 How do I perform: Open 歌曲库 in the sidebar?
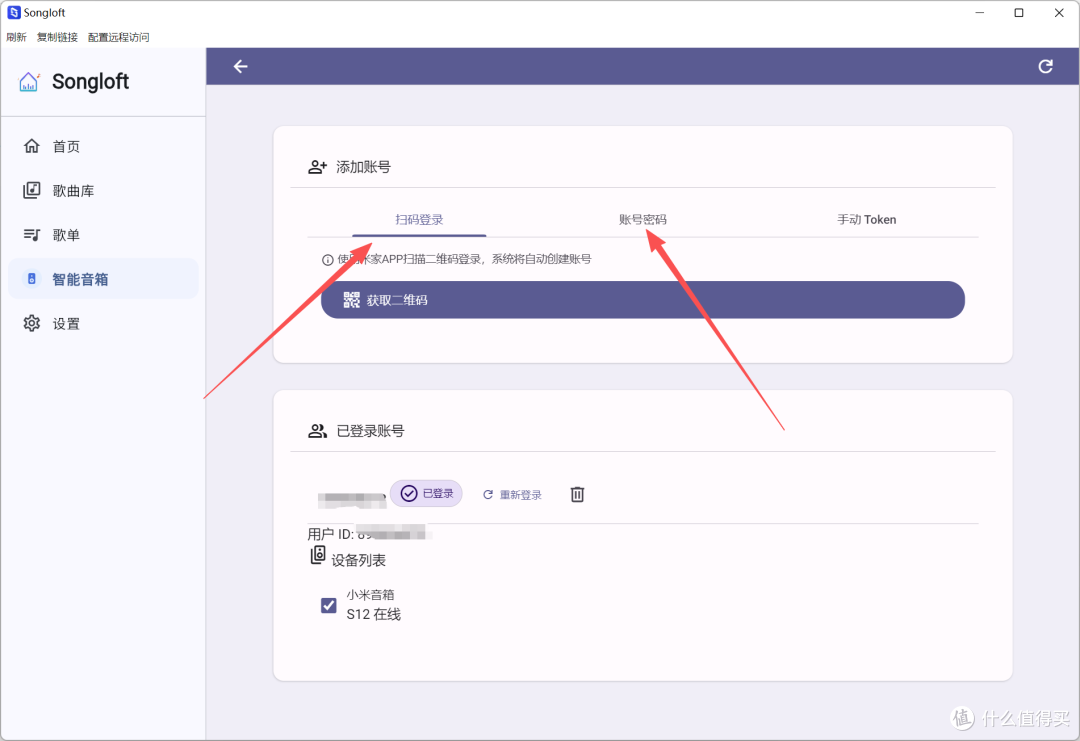[x=103, y=191]
